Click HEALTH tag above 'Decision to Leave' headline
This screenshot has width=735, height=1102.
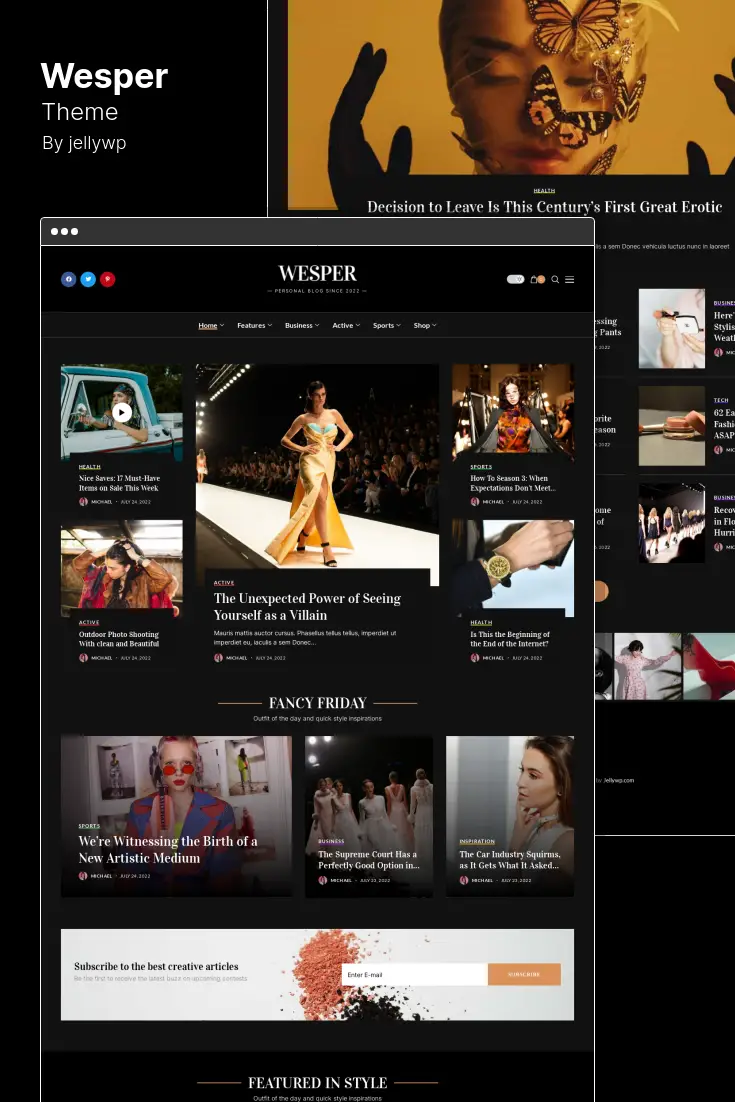pyautogui.click(x=544, y=190)
